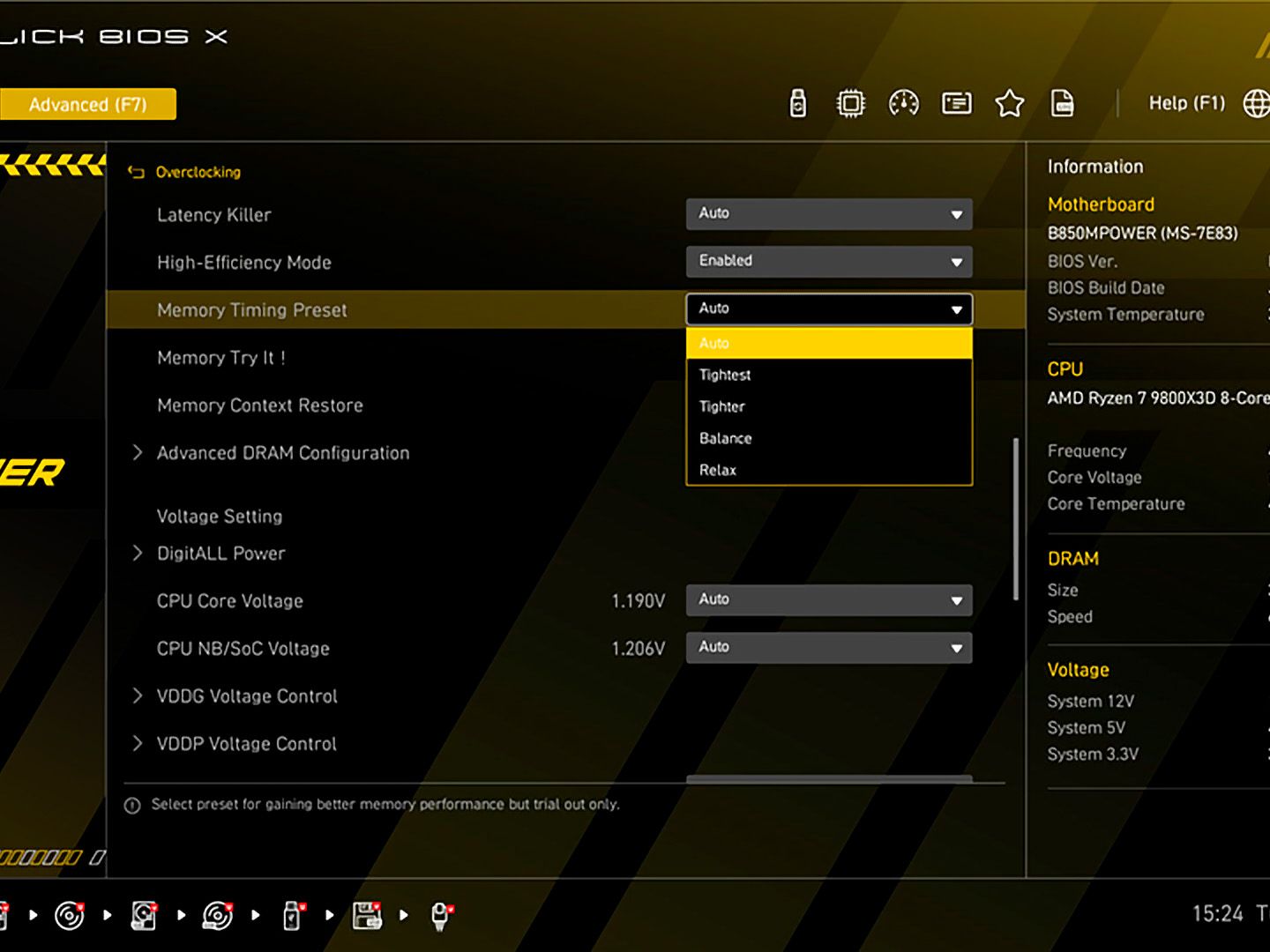Select the floppy disk boot device icon
1270x952 pixels.
pos(367,916)
